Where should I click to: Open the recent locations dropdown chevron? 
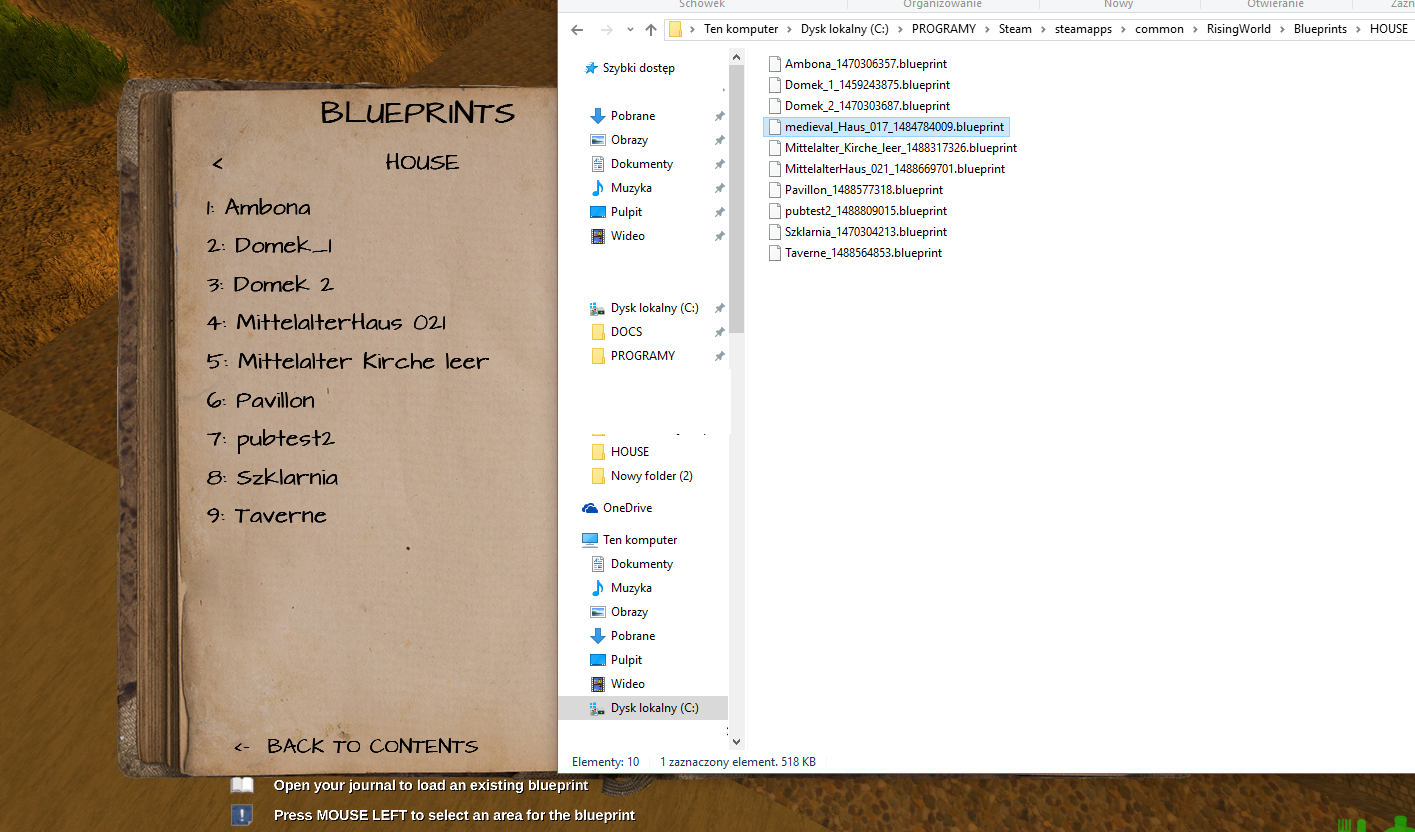click(630, 30)
